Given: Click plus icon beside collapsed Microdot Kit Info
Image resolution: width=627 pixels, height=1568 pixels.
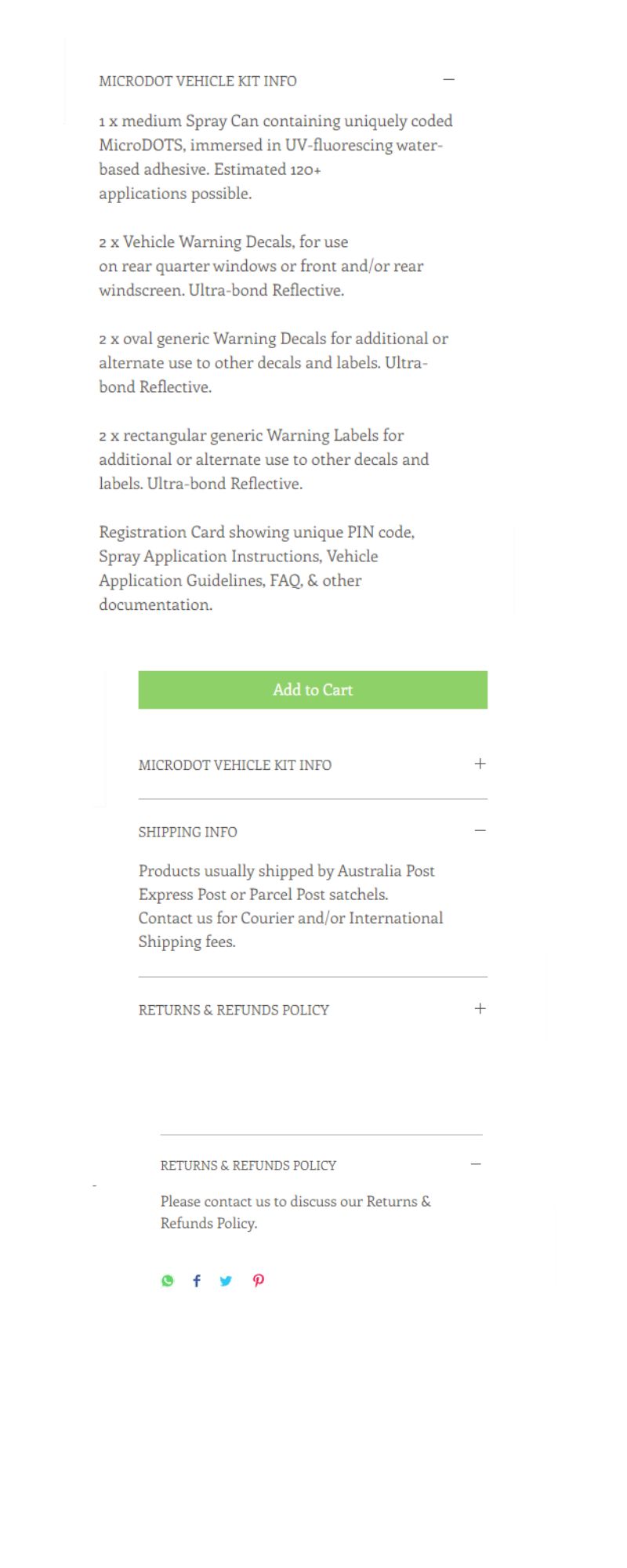Looking at the screenshot, I should pos(480,764).
